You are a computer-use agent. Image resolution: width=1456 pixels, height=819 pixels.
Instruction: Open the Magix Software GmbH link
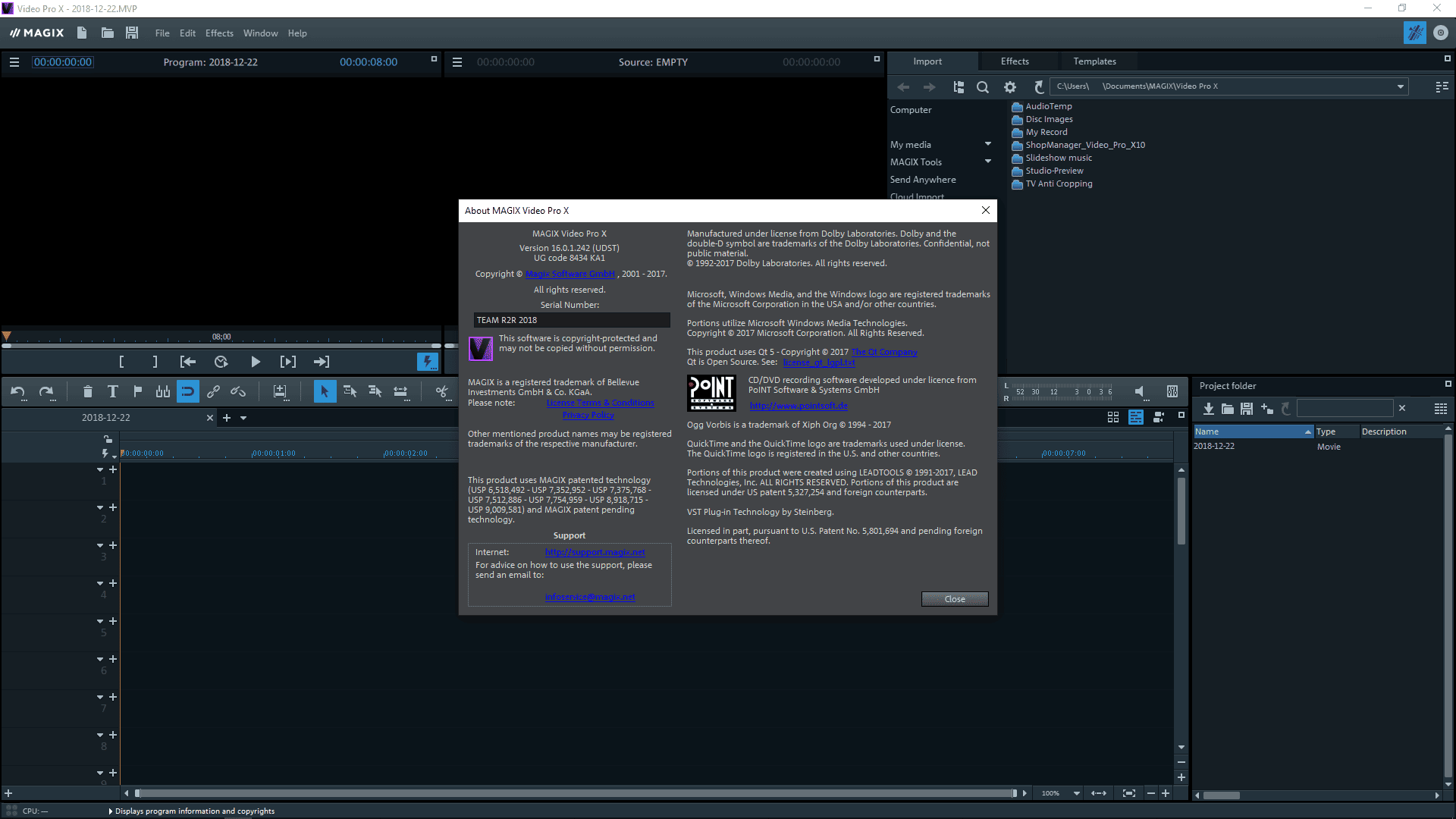[570, 274]
